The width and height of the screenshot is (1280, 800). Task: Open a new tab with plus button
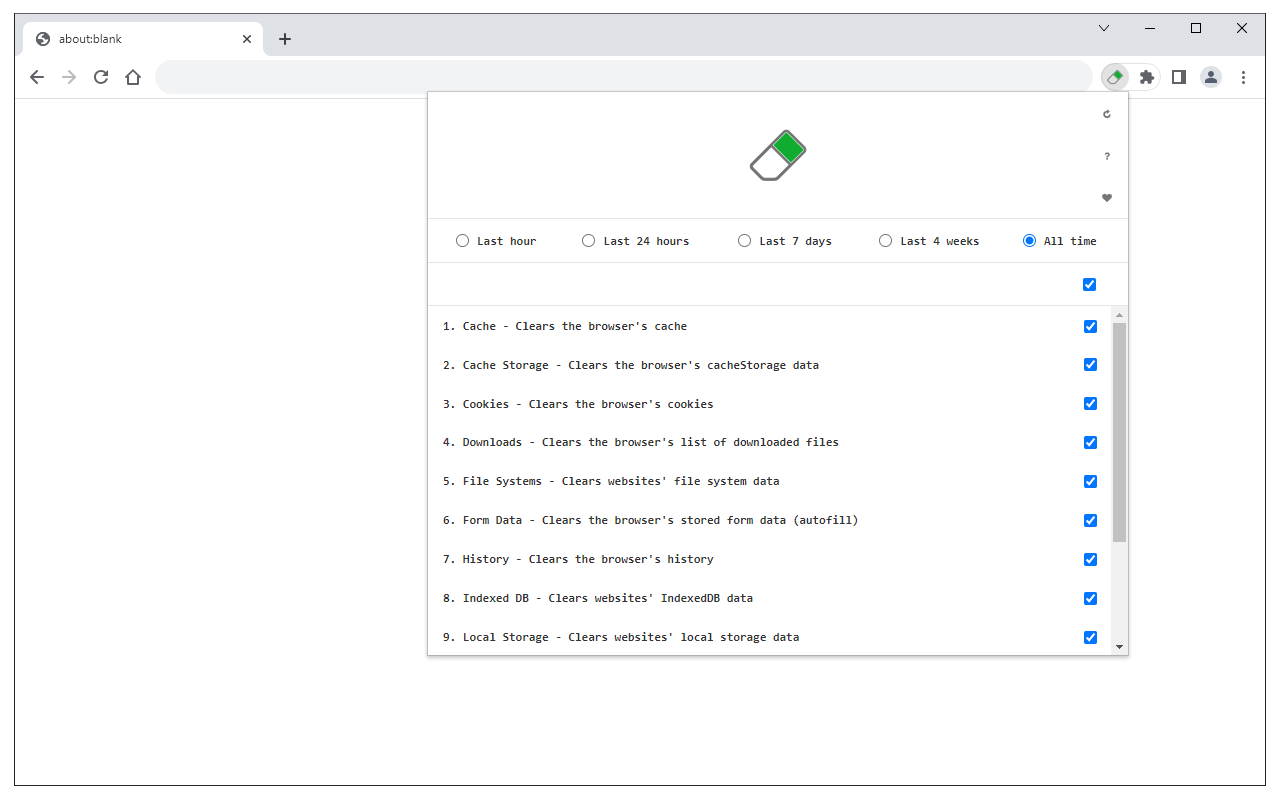pos(285,39)
